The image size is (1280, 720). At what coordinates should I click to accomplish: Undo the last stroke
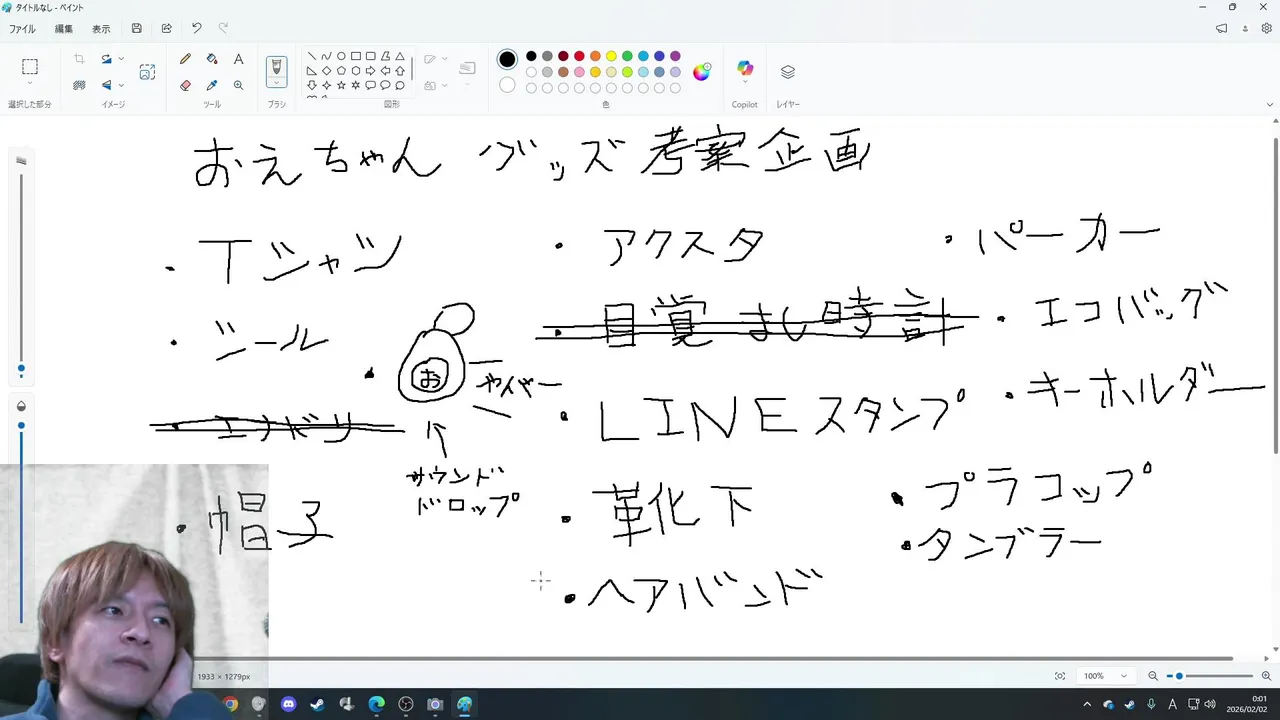196,29
